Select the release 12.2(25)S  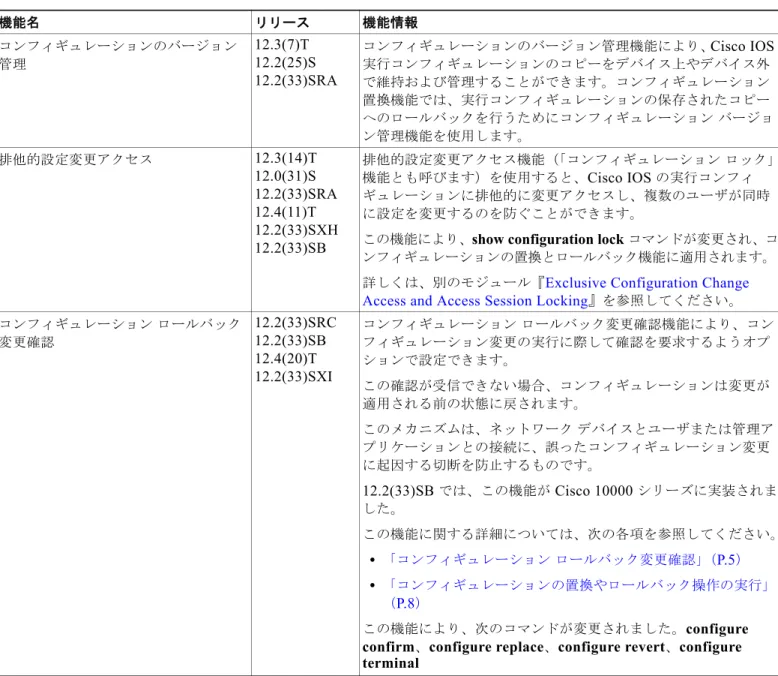[x=285, y=63]
